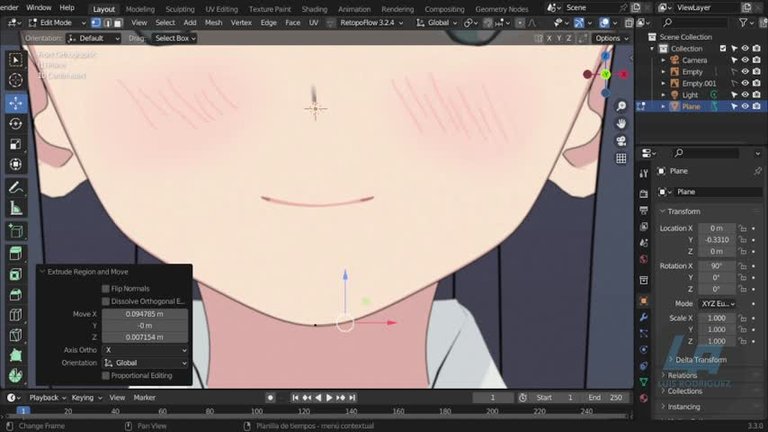Open the Modifier properties wrench tab

click(644, 317)
